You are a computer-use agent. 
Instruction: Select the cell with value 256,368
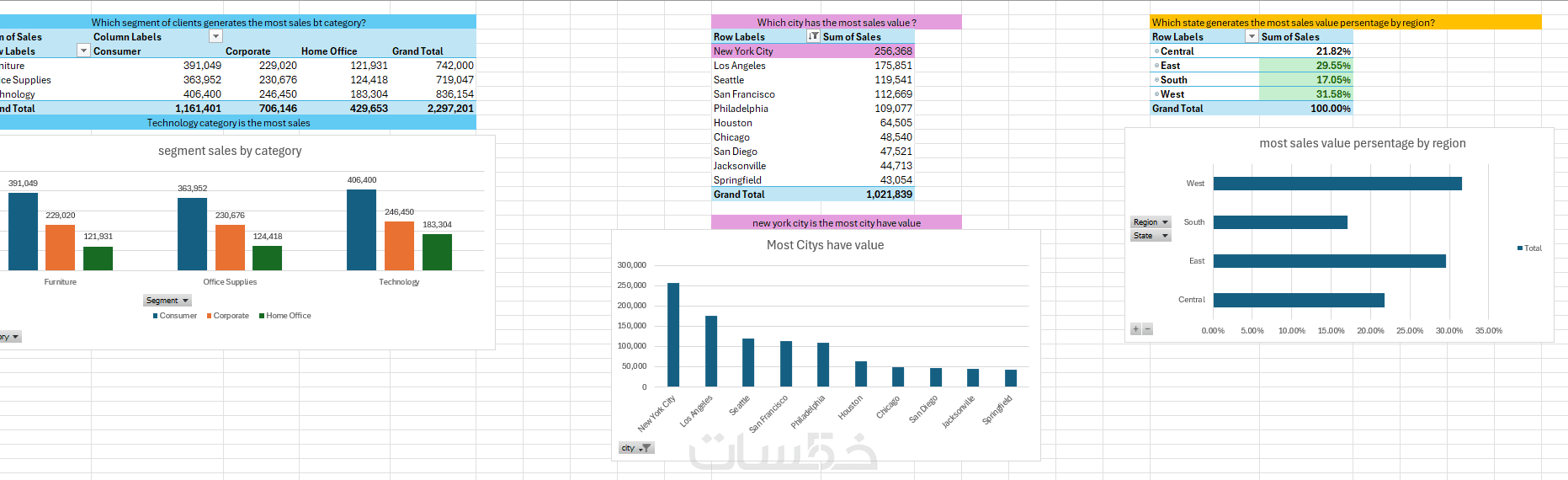[x=868, y=51]
